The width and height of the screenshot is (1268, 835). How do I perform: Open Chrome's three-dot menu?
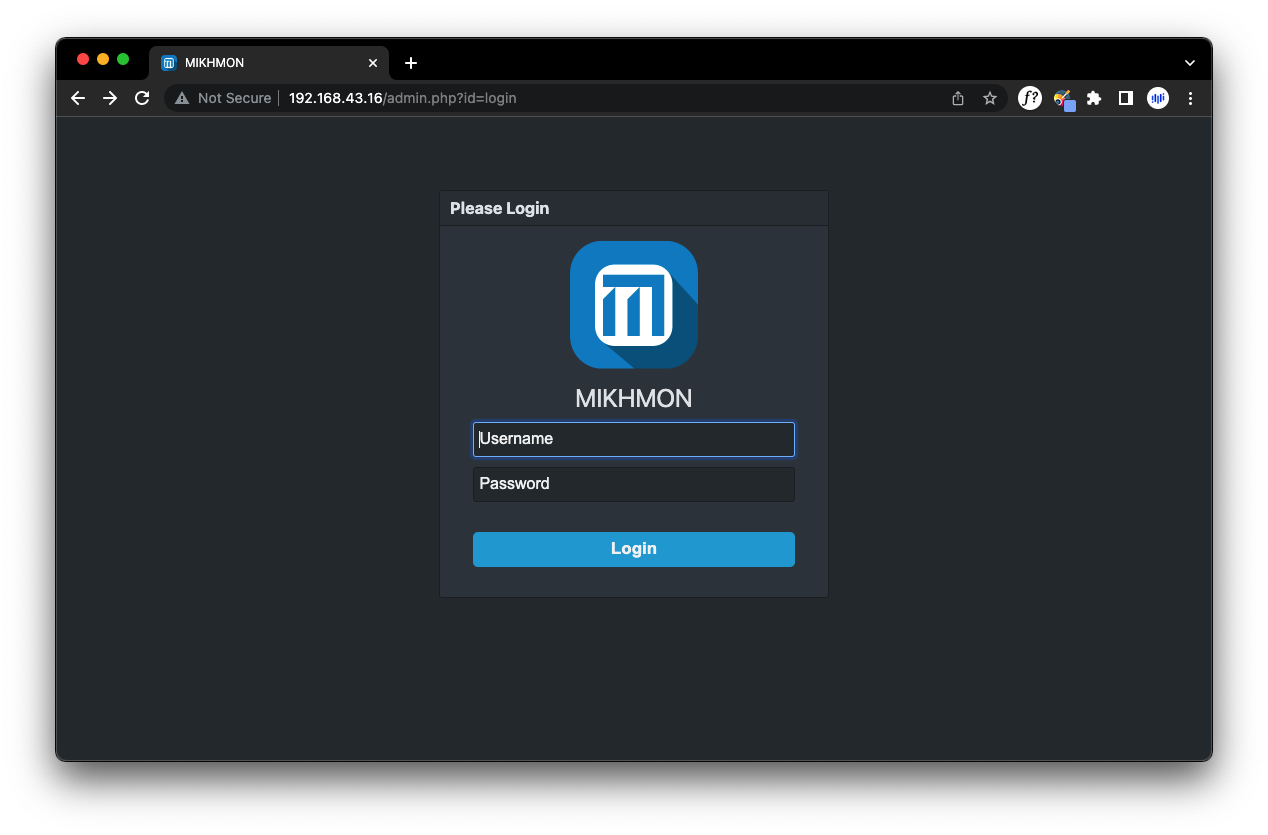(1190, 98)
